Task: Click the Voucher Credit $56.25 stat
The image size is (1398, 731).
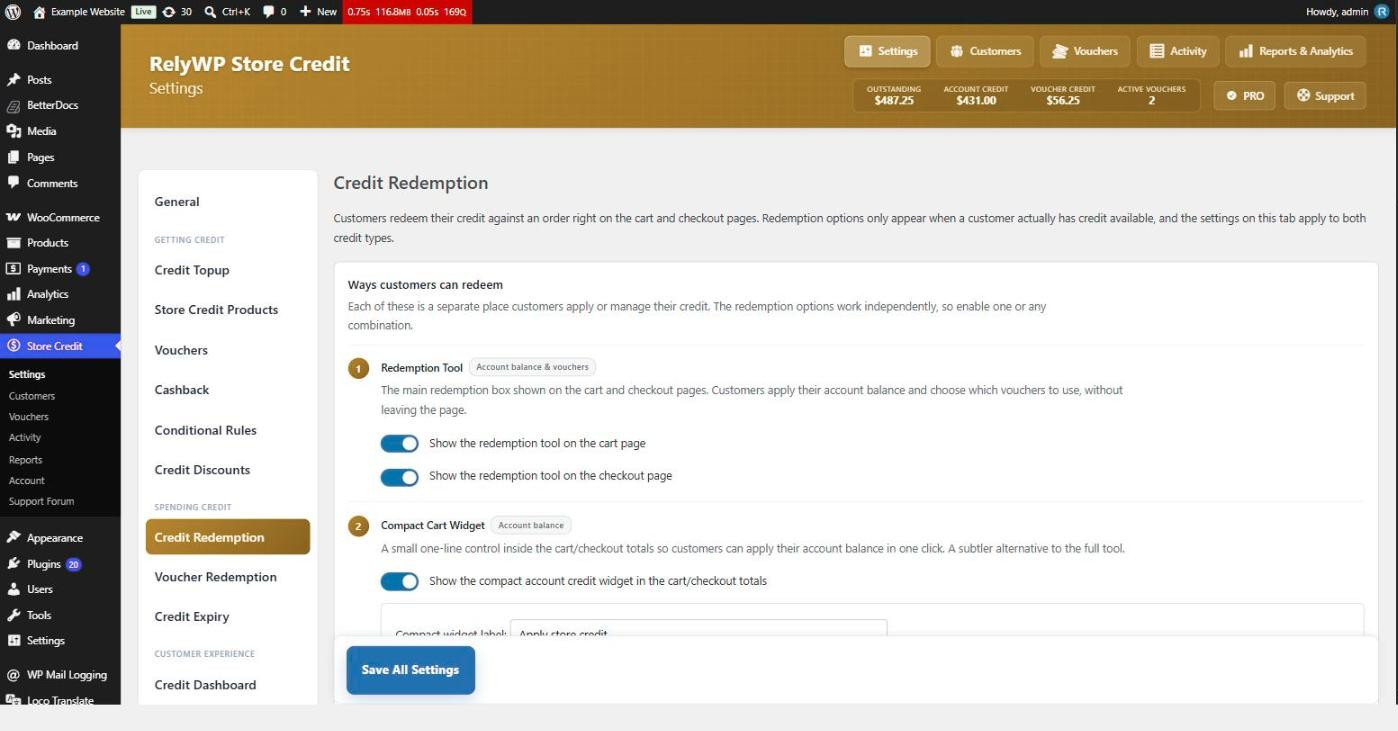Action: pyautogui.click(x=1063, y=96)
